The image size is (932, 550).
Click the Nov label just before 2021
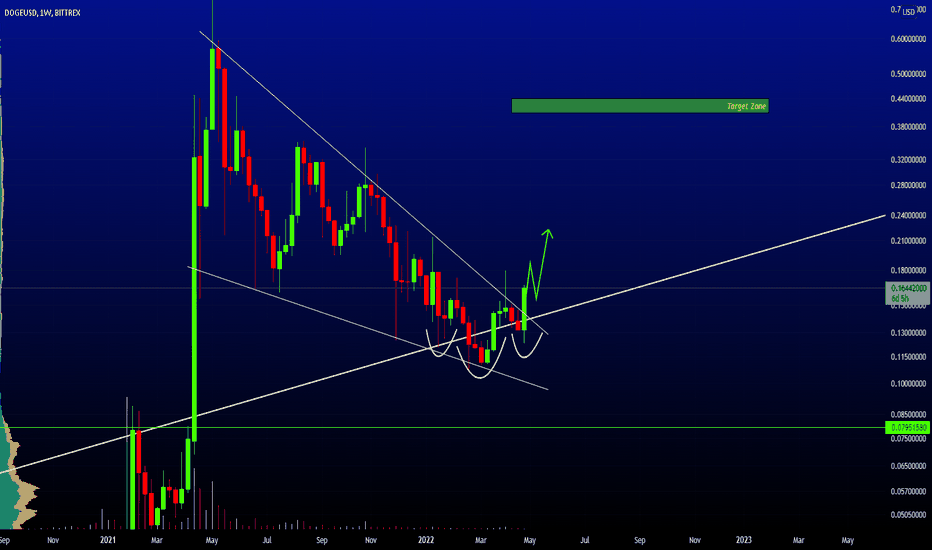(x=53, y=540)
